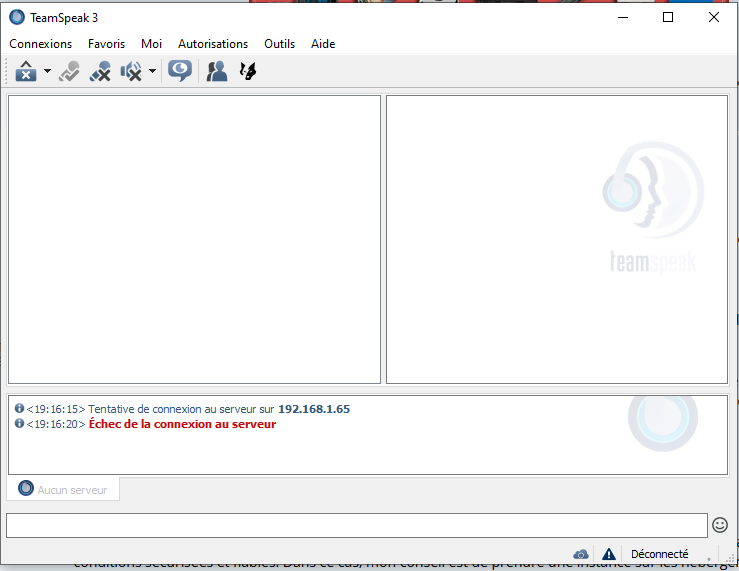Click the Déconnecté status text

coord(659,554)
